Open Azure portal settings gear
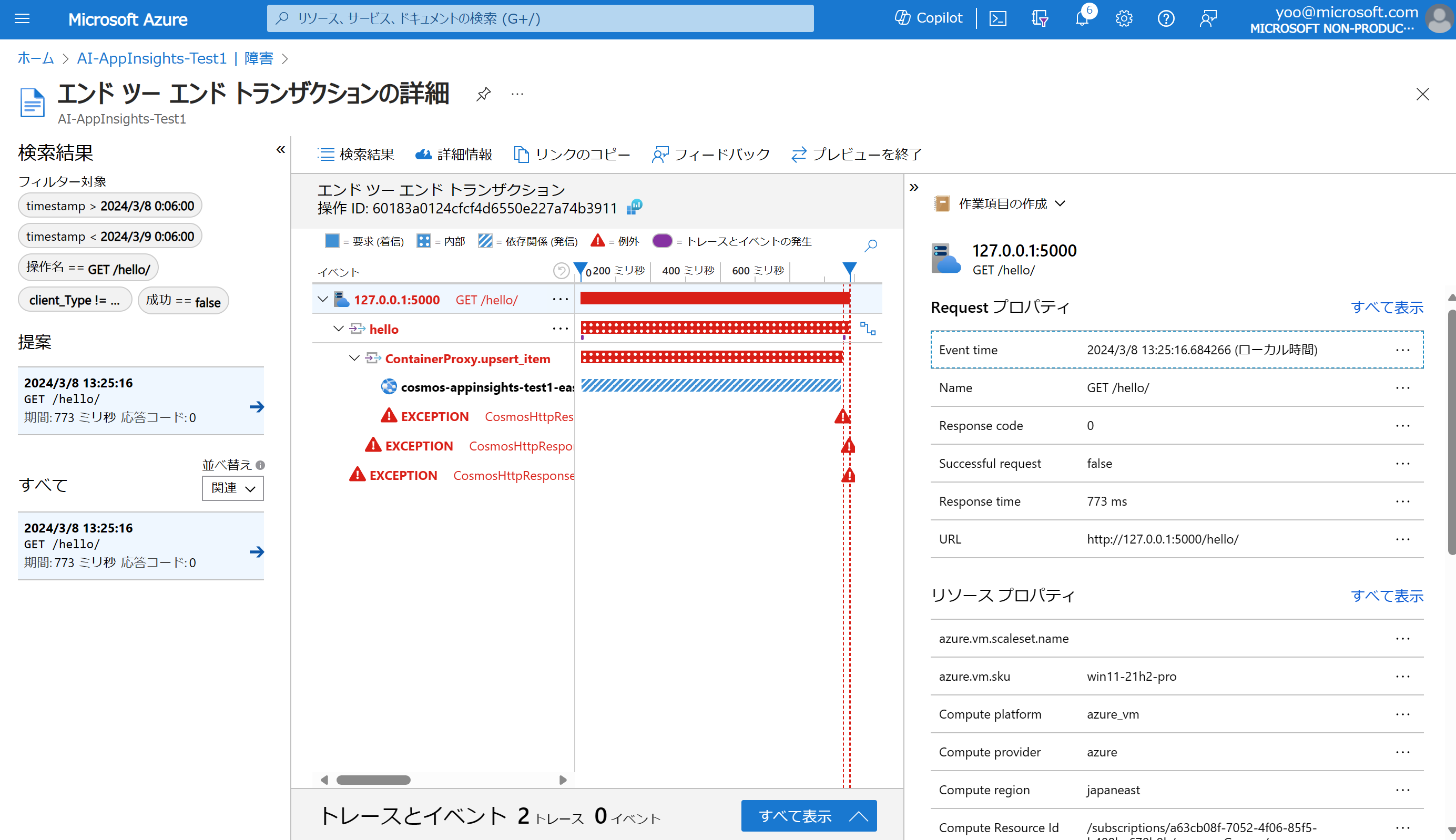Image resolution: width=1456 pixels, height=840 pixels. click(x=1124, y=18)
